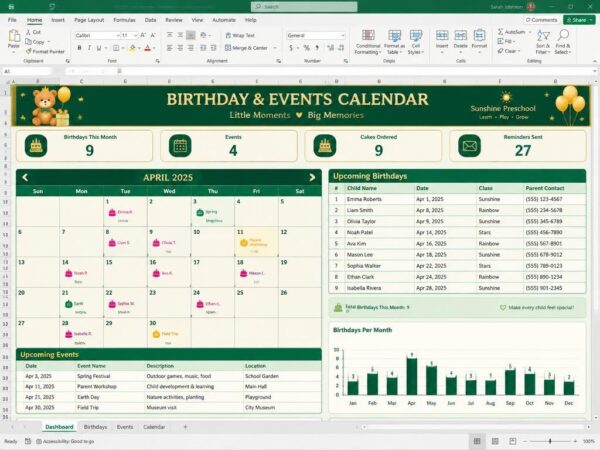Screen dimensions: 600x450
Task: Switch to the Birthdays sheet tab
Action: tap(95, 427)
